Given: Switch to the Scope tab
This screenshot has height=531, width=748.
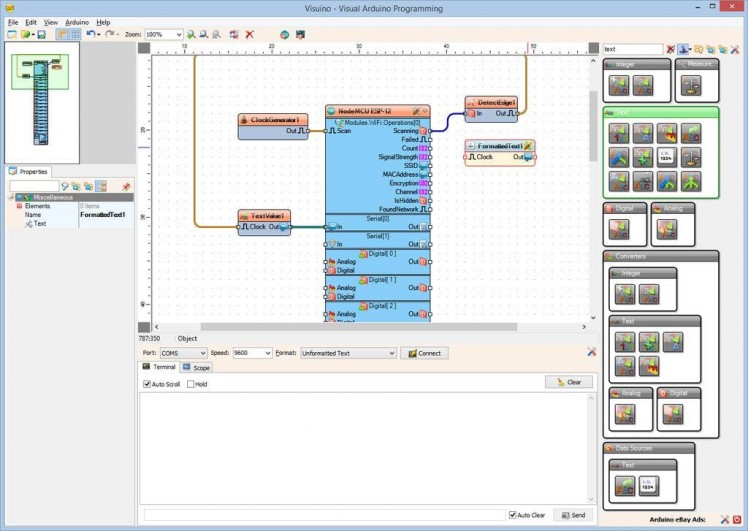Looking at the screenshot, I should pyautogui.click(x=196, y=368).
